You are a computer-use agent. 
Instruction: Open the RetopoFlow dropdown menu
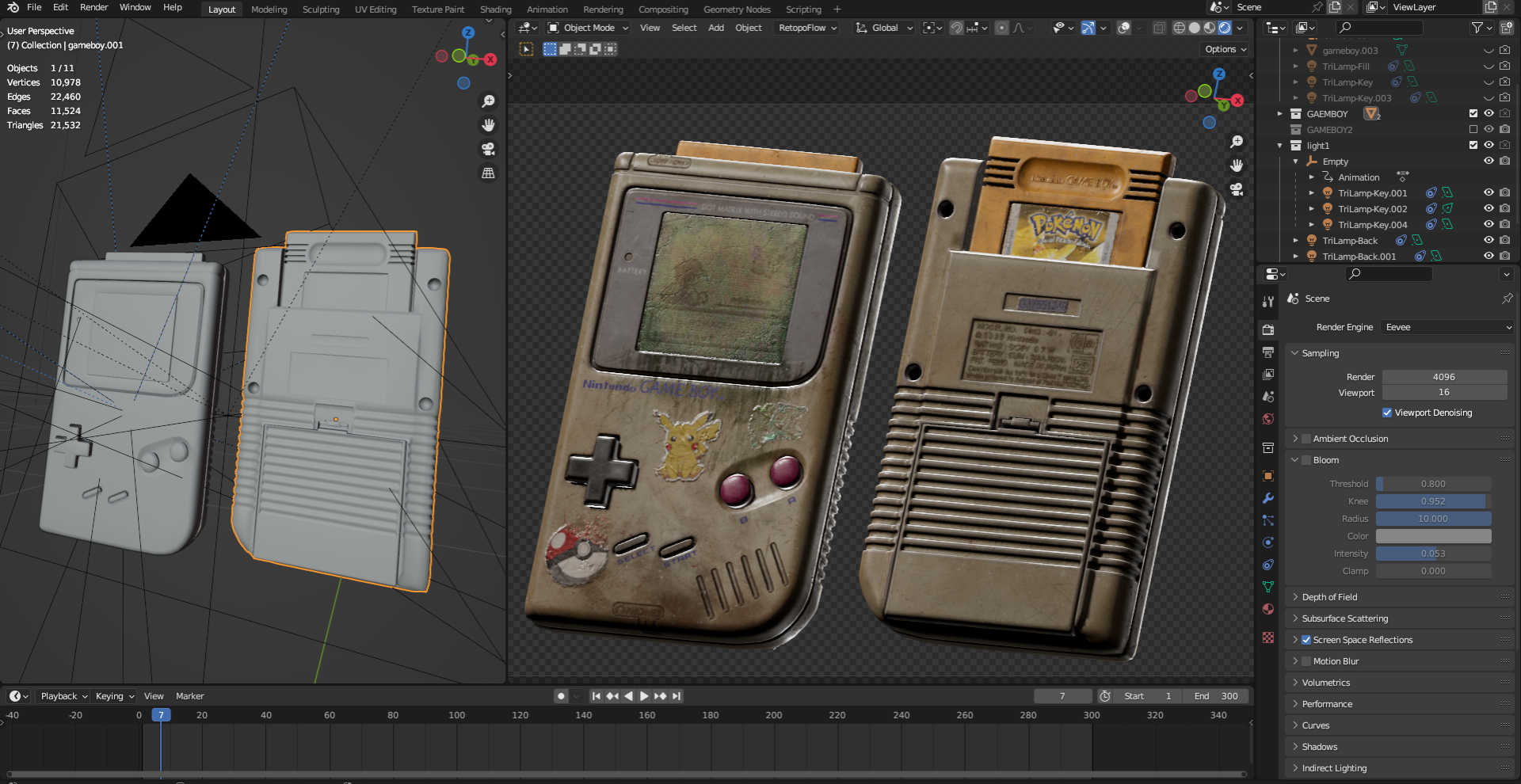tap(807, 28)
